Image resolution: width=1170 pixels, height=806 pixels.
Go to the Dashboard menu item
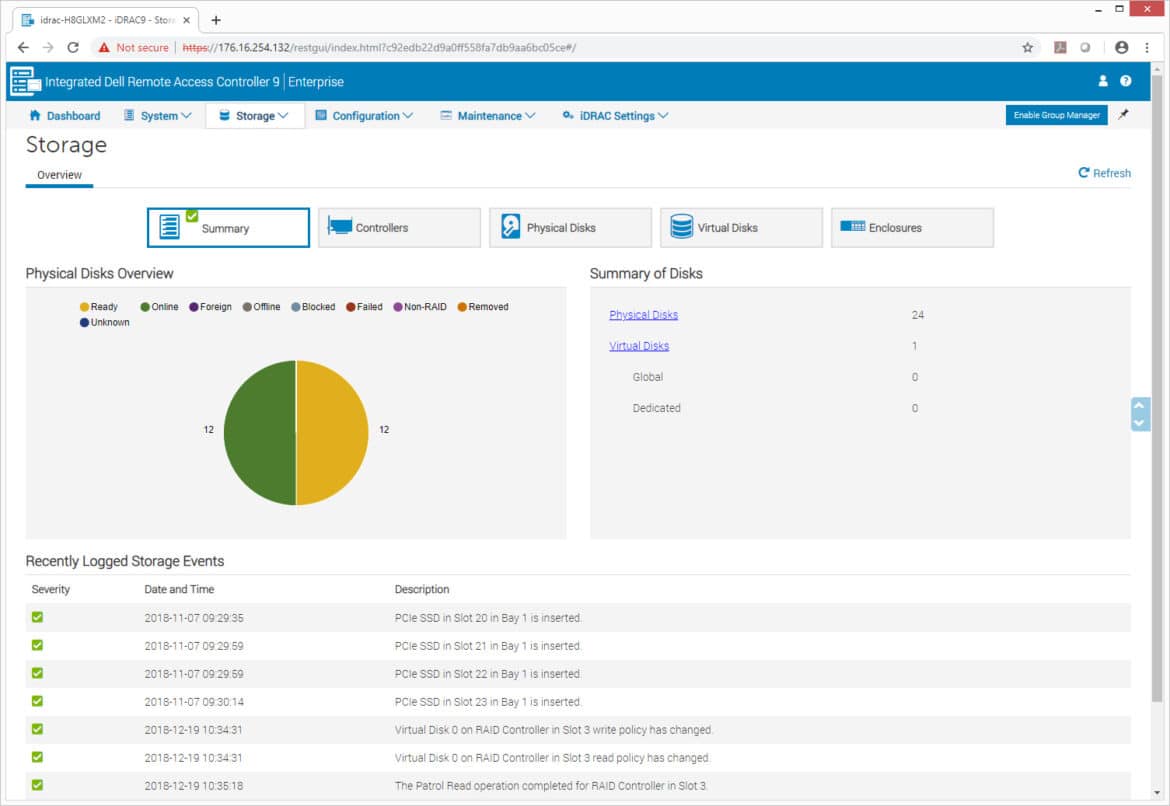click(x=65, y=116)
